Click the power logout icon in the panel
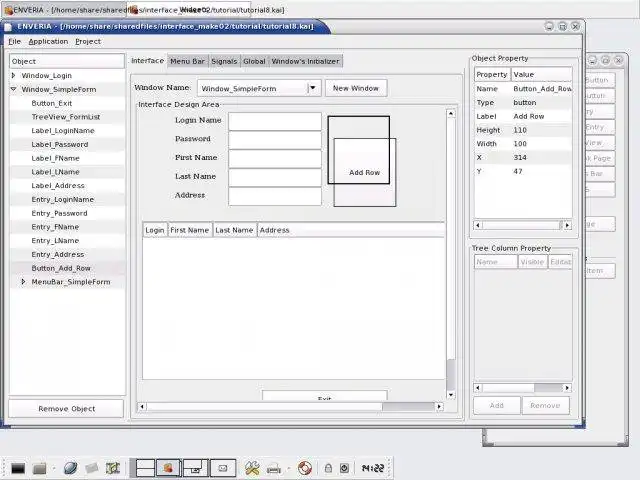This screenshot has height=480, width=640. pyautogui.click(x=344, y=468)
